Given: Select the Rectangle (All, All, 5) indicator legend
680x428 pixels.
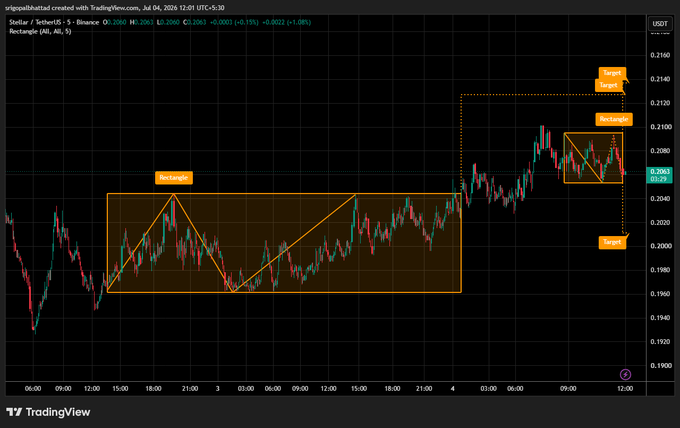Looking at the screenshot, I should click(40, 31).
